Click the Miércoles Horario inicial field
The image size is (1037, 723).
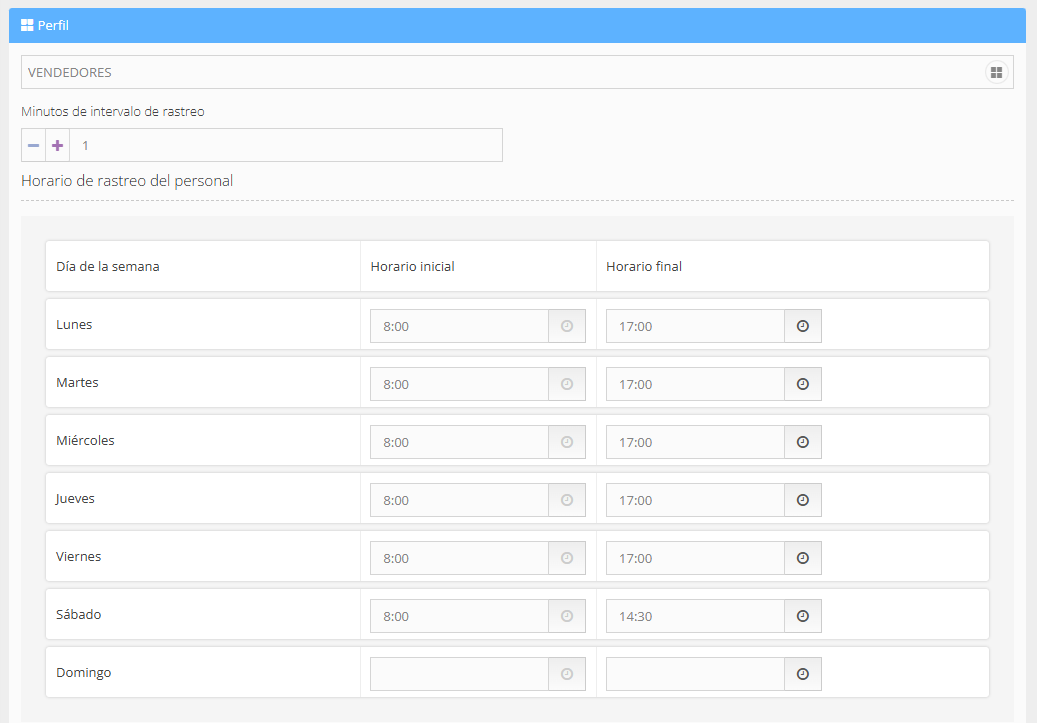coord(459,442)
